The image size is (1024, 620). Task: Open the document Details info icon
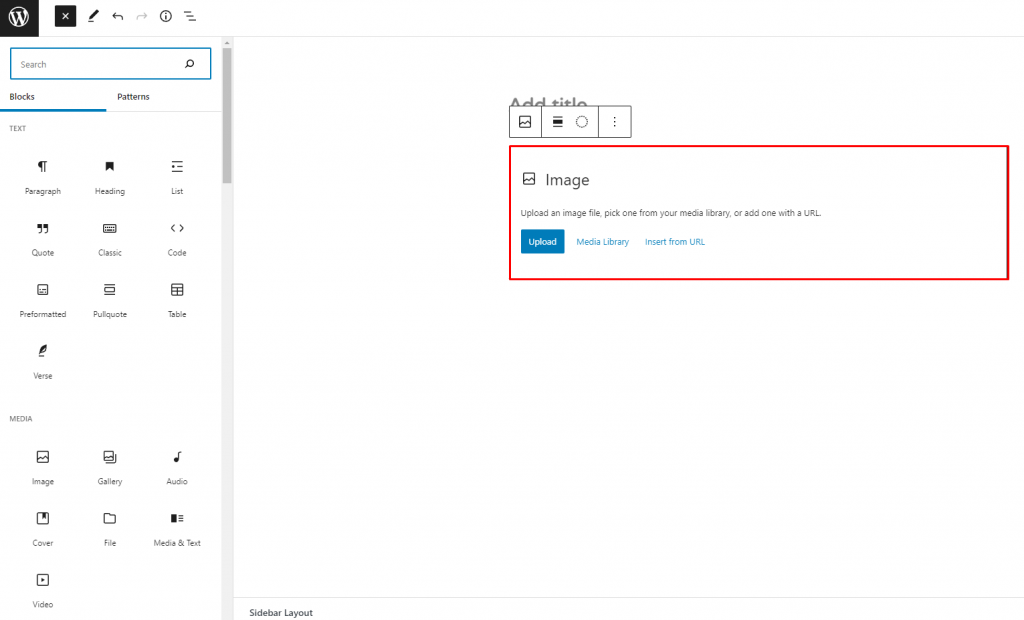tap(166, 16)
